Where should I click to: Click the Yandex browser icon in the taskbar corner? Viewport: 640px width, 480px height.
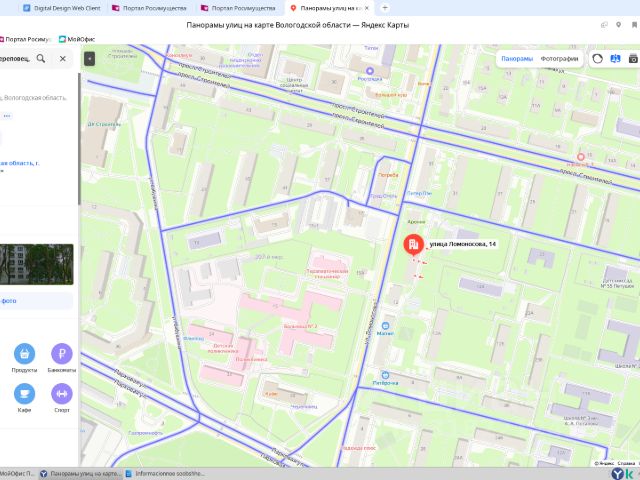point(618,473)
